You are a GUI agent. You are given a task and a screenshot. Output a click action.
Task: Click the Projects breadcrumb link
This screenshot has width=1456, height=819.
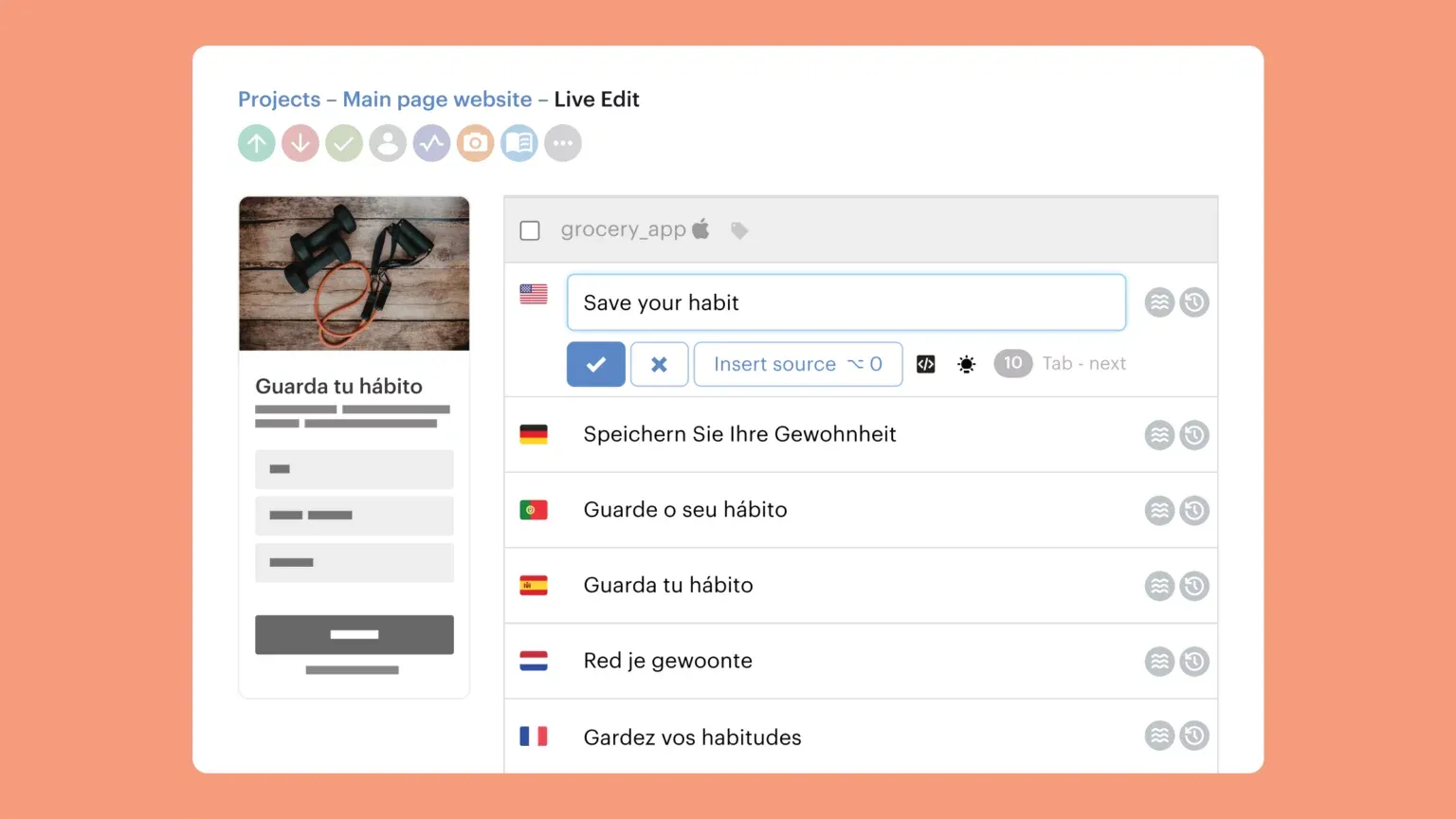[x=279, y=100]
